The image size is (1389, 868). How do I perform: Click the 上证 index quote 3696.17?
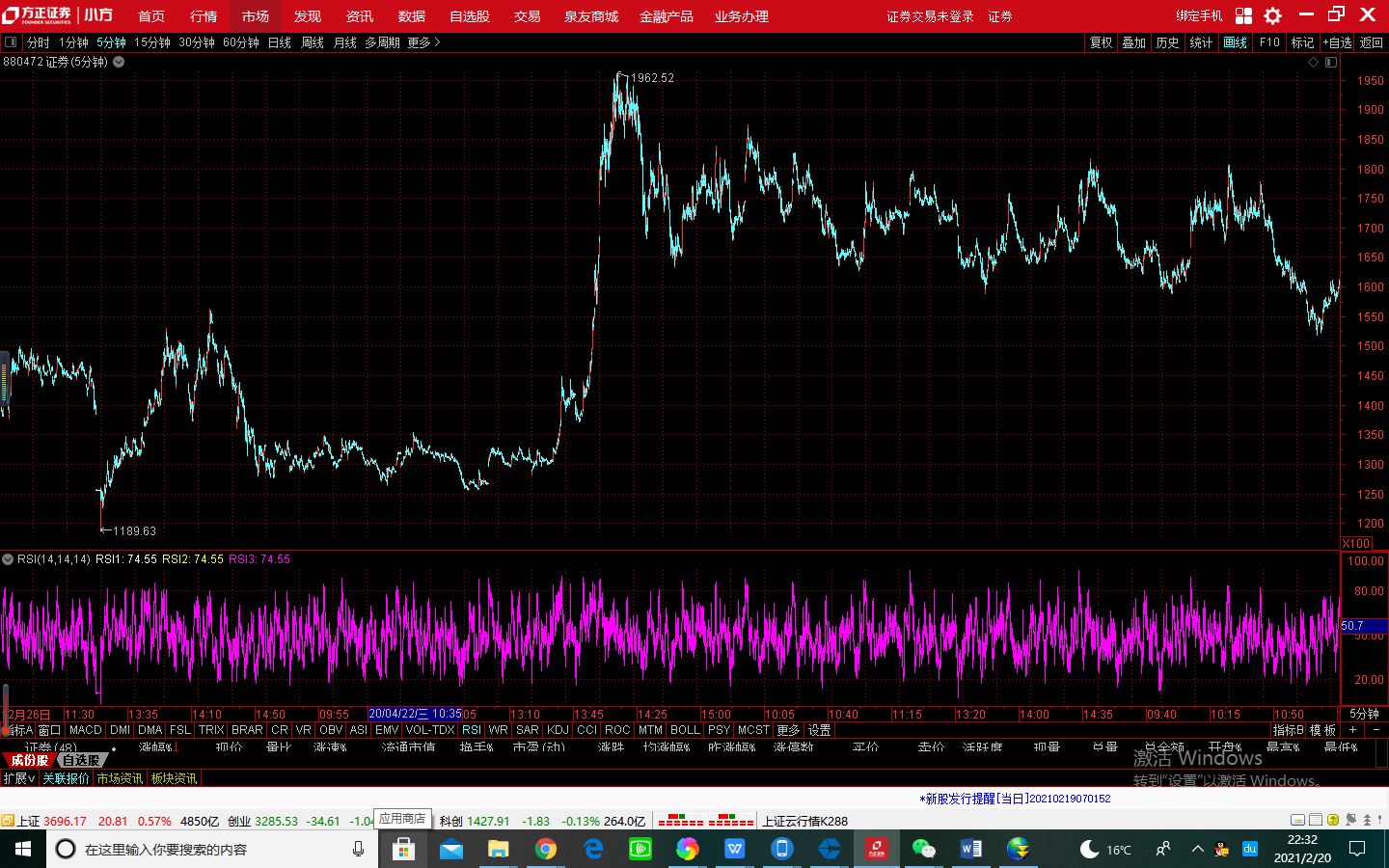(x=65, y=822)
